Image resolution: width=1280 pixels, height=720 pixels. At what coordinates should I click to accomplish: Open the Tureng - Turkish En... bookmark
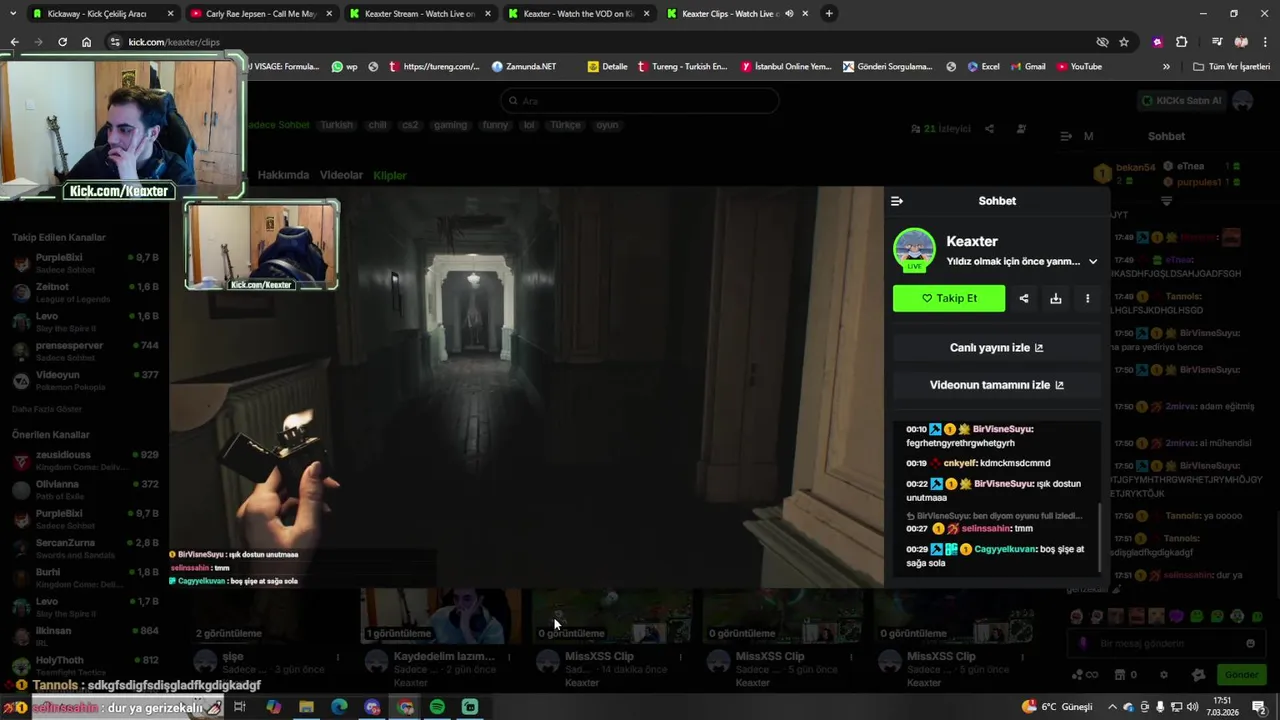pos(683,67)
